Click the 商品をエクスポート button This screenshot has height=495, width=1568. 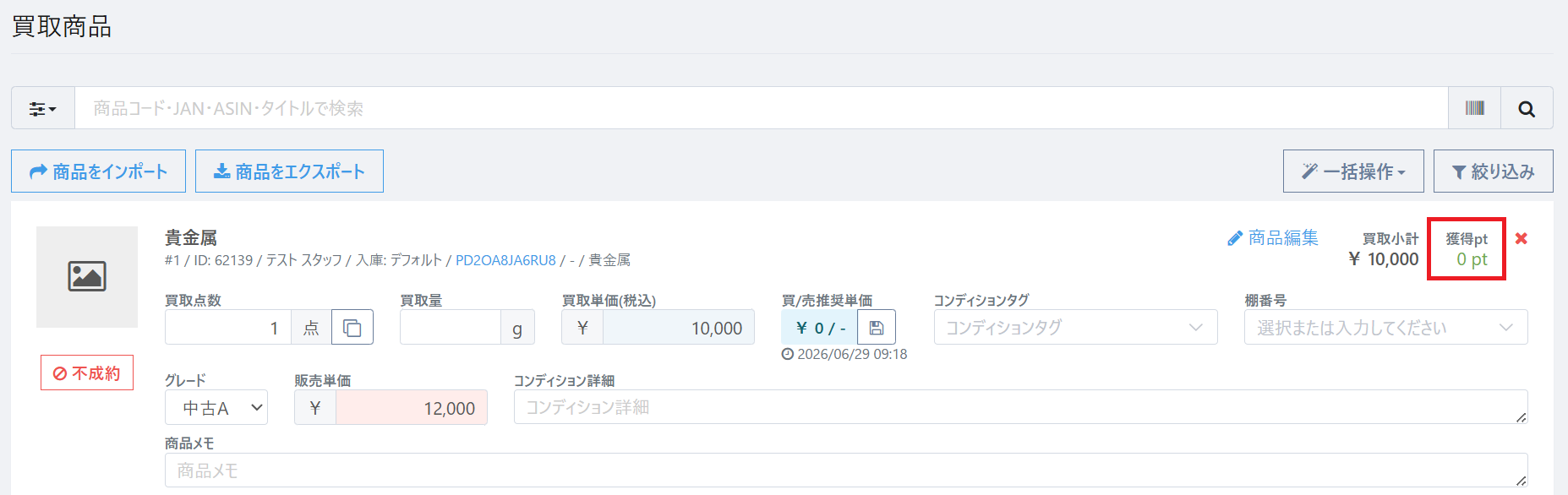[289, 171]
